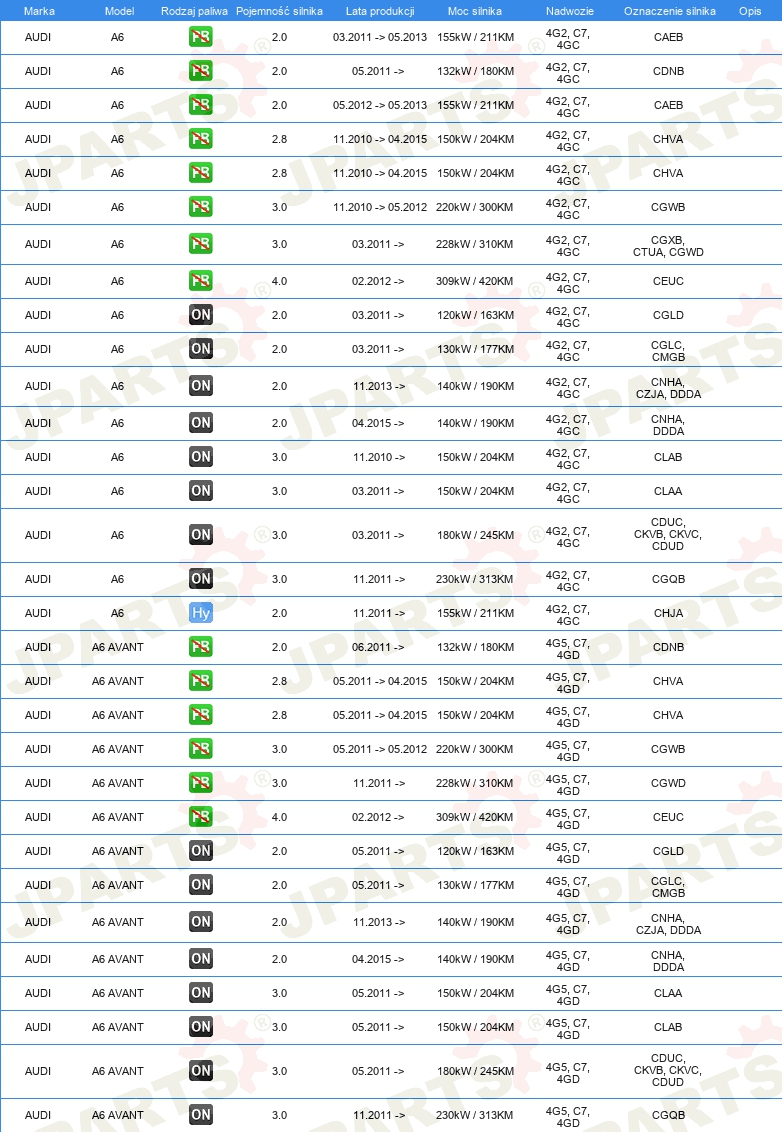Click diesel ON icon in A6 CLAB row
The width and height of the screenshot is (782, 1132).
pos(201,457)
